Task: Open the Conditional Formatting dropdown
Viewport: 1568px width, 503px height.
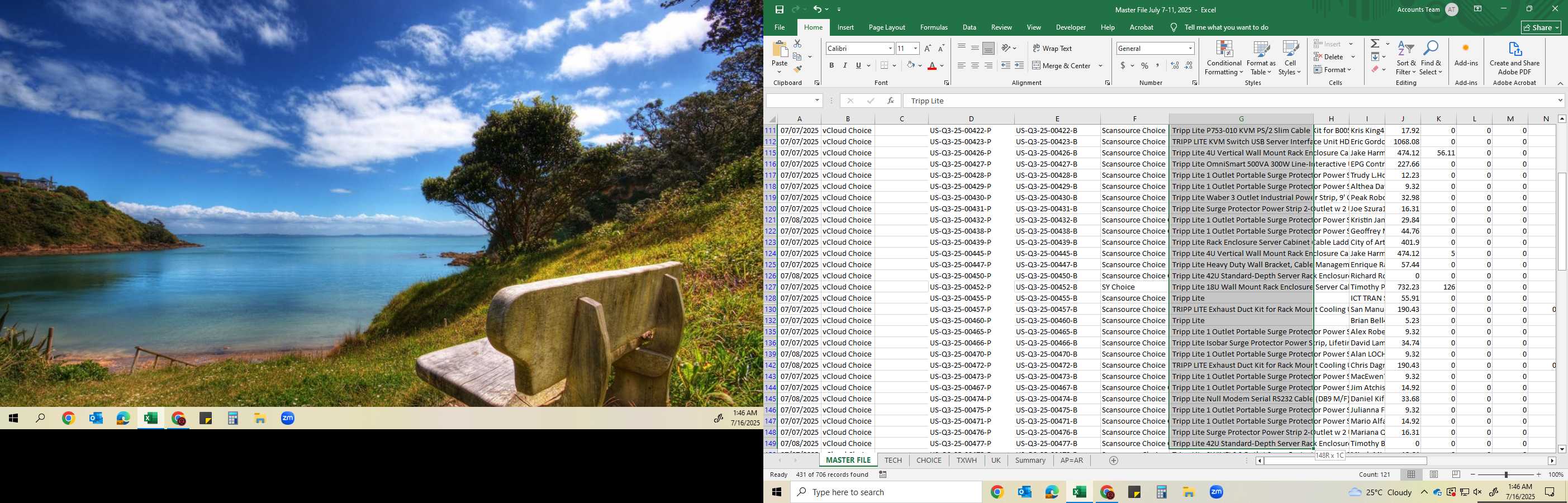Action: [1224, 59]
